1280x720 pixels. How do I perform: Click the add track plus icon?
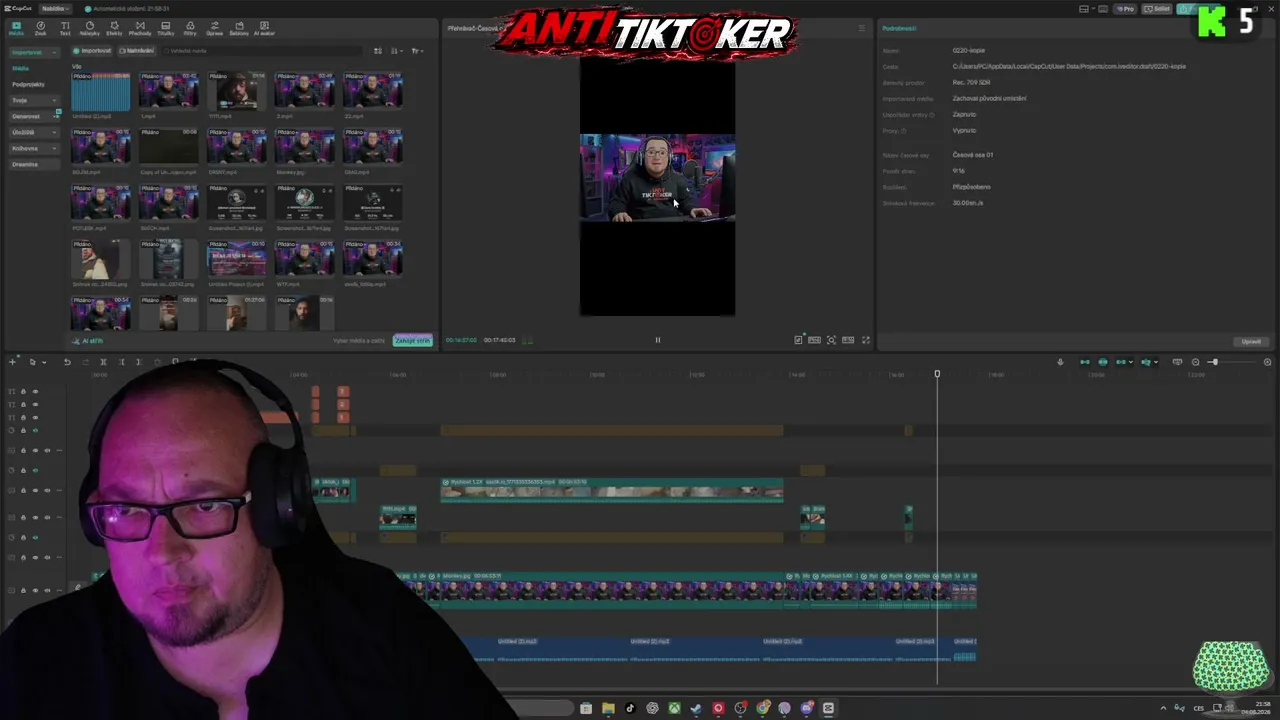coord(13,362)
